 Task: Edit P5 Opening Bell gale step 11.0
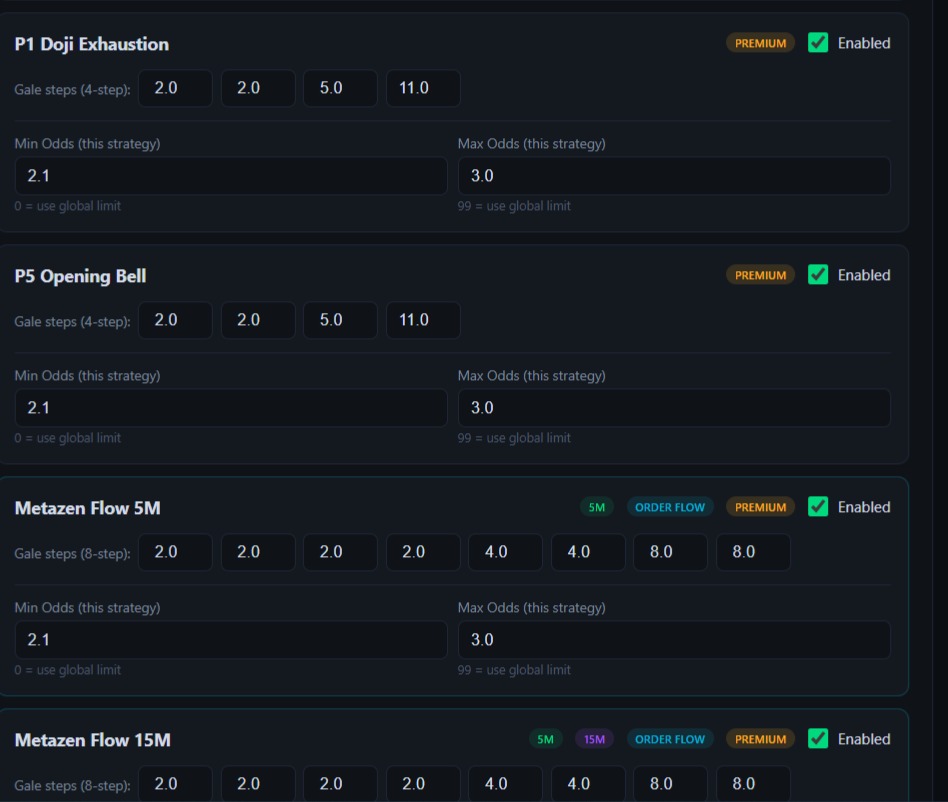(423, 320)
